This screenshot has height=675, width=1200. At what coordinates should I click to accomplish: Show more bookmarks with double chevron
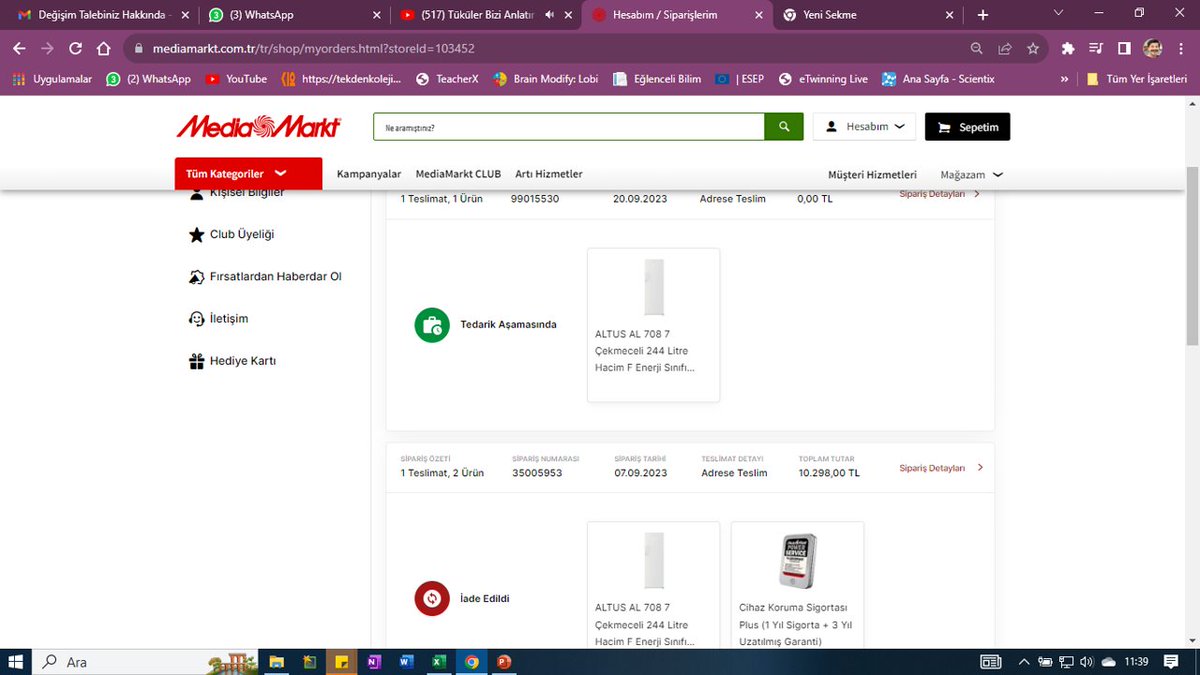1065,79
